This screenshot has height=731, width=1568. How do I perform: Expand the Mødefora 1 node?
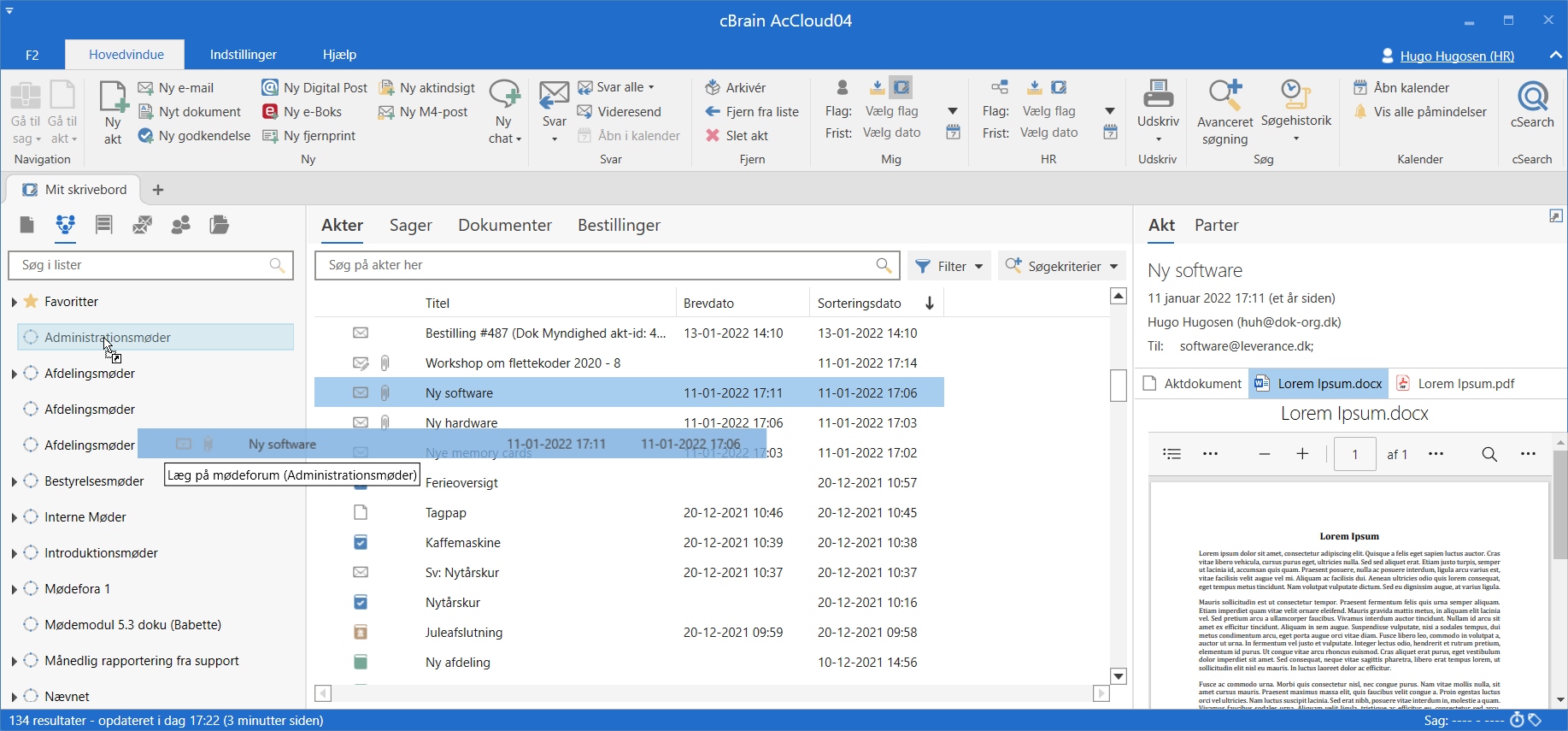click(x=14, y=589)
